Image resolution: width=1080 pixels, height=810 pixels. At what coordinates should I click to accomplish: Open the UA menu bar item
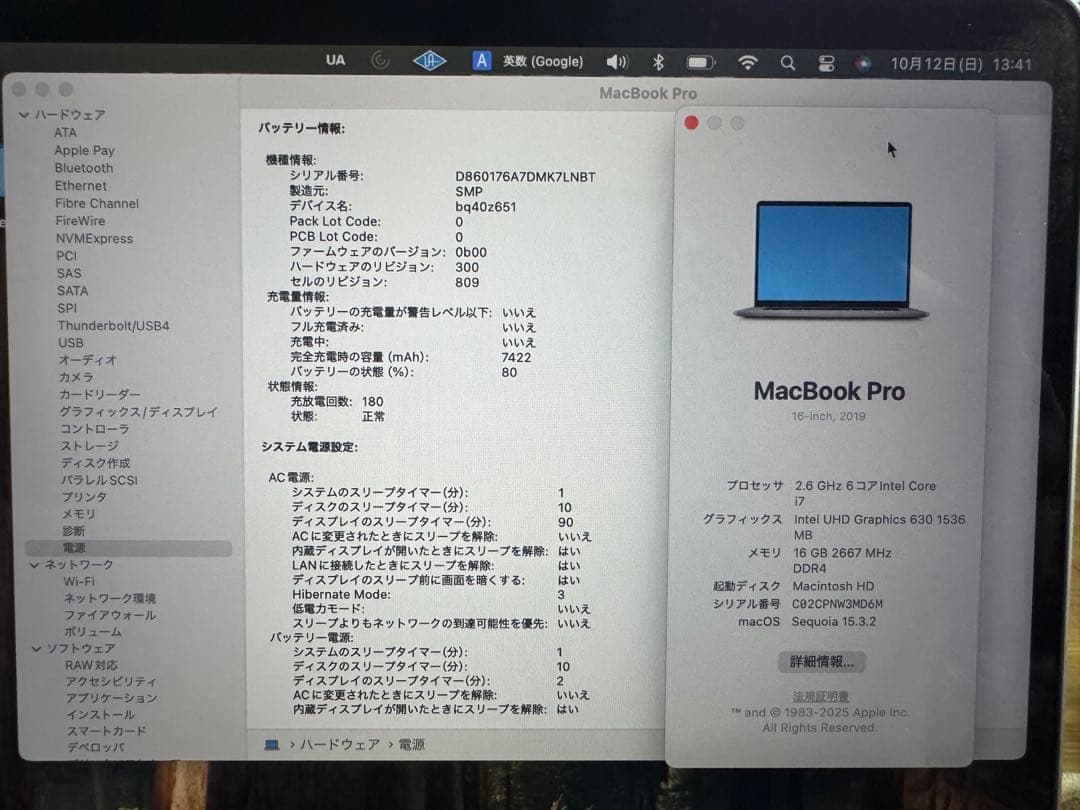click(x=335, y=61)
